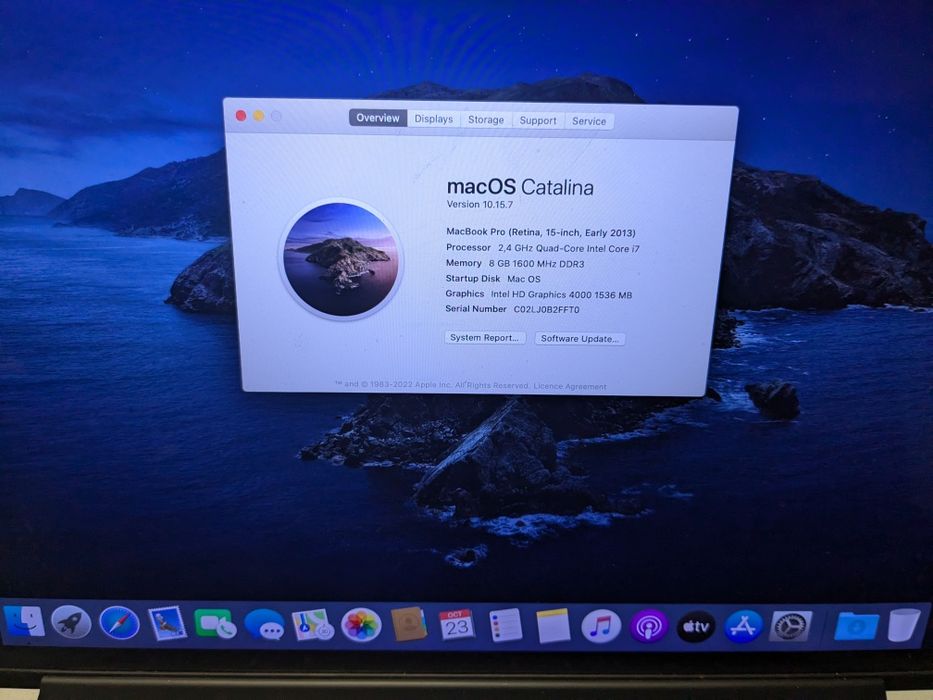This screenshot has height=700, width=933.
Task: Open Maps icon in Dock
Action: point(312,624)
